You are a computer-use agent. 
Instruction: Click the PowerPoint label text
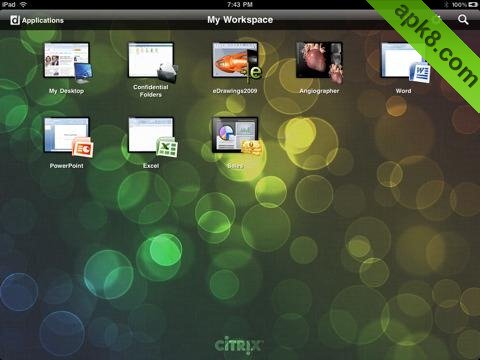click(66, 166)
